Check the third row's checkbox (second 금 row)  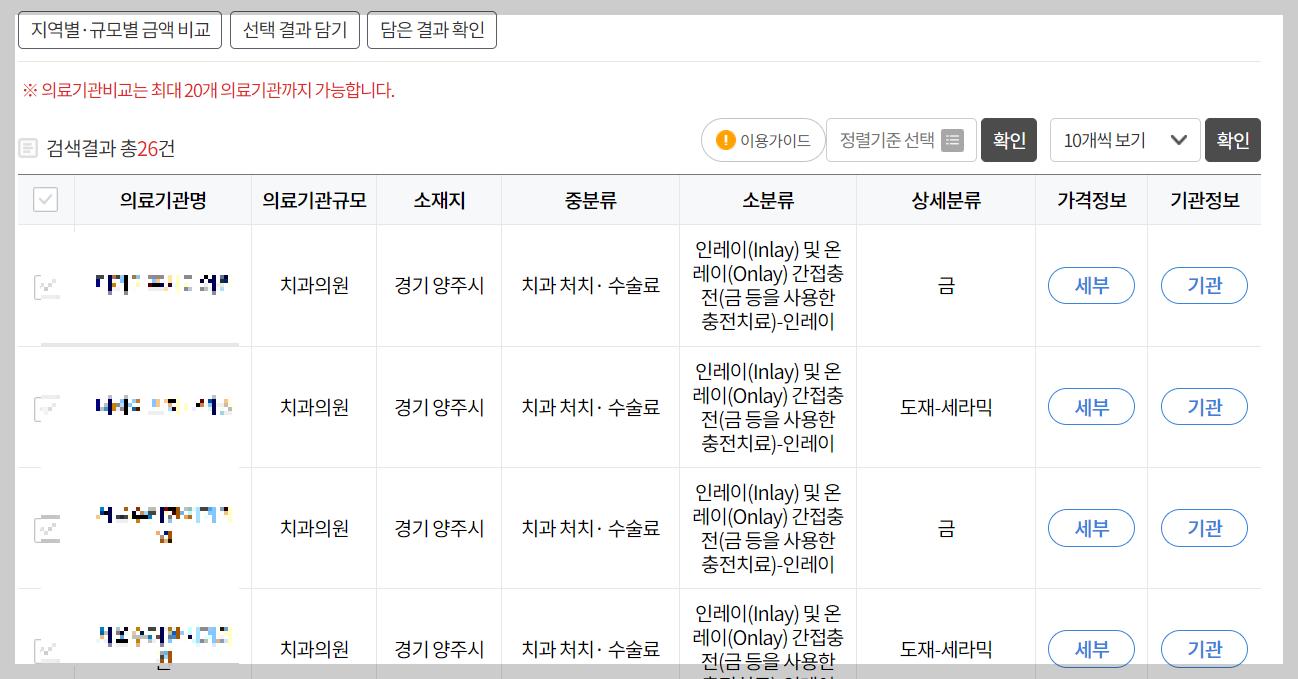(x=46, y=528)
